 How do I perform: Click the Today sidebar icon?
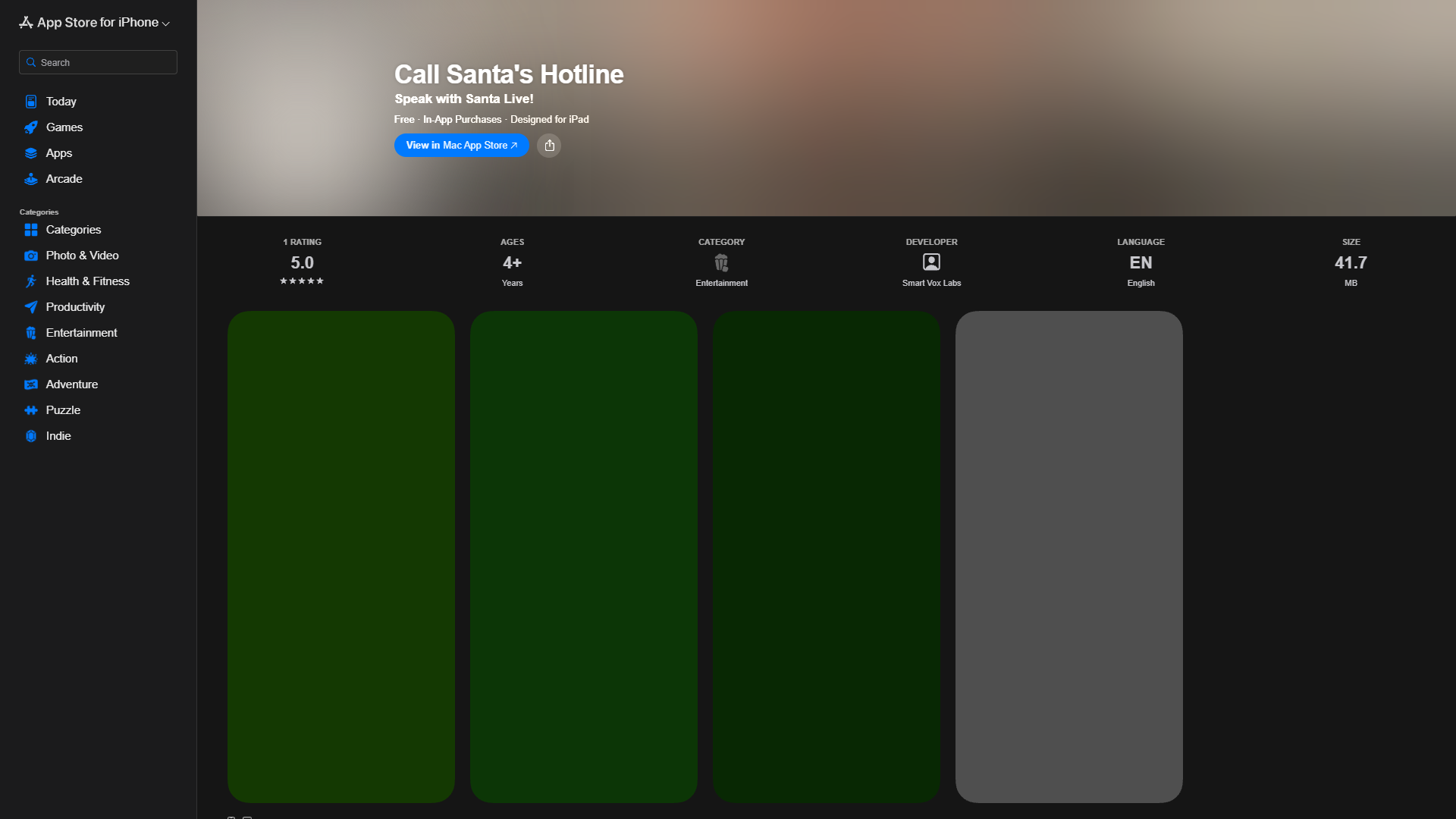(31, 102)
